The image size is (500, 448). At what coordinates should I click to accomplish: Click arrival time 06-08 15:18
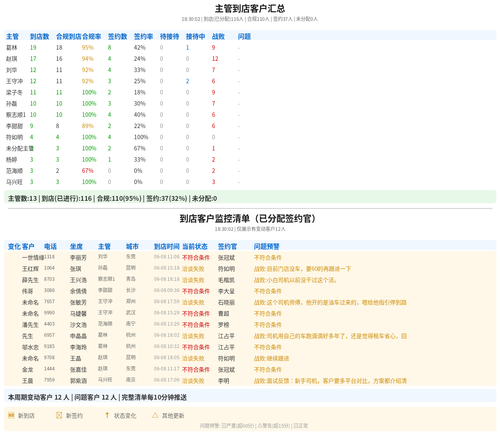pyautogui.click(x=167, y=268)
